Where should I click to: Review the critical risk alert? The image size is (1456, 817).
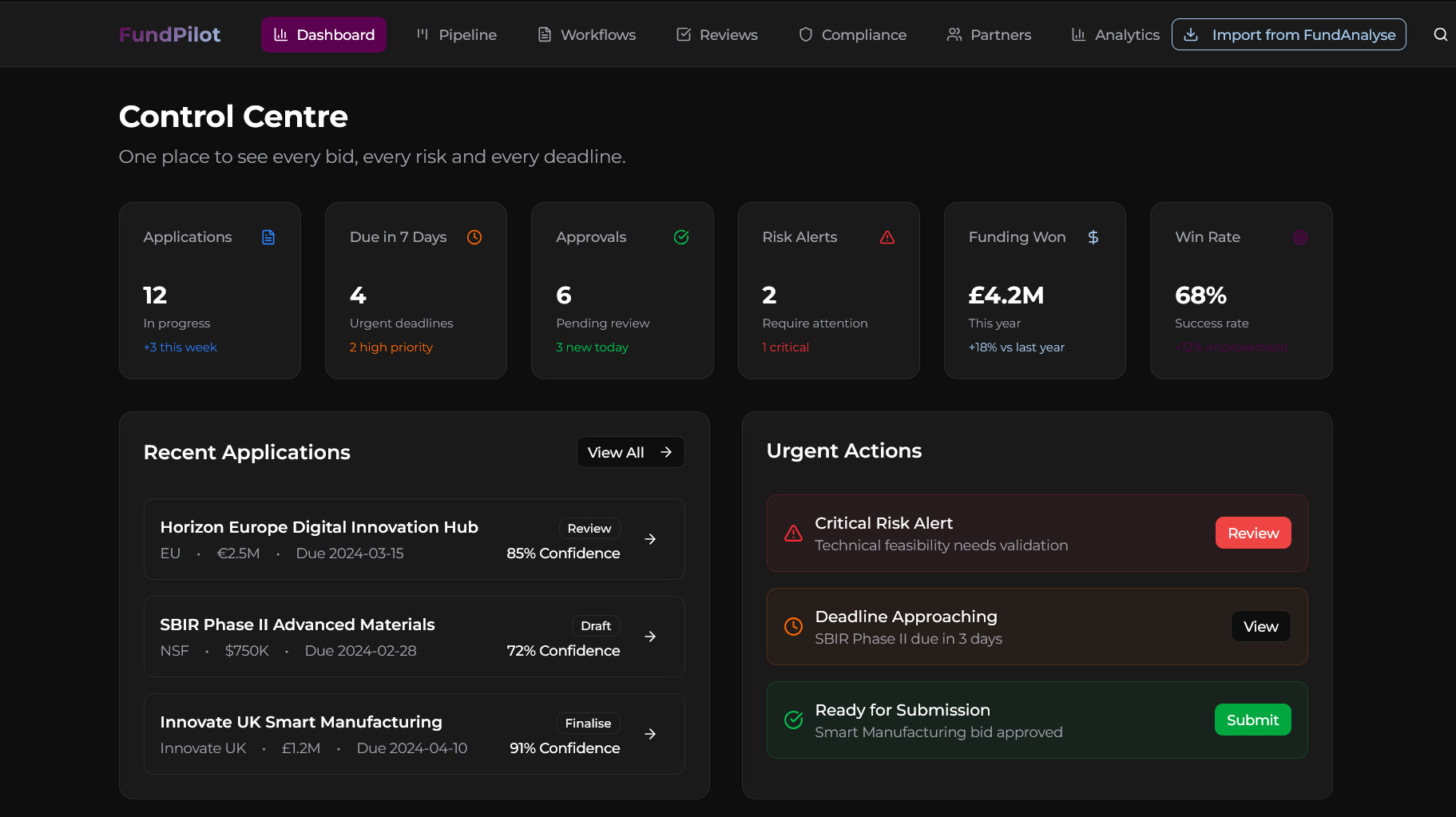click(x=1252, y=533)
